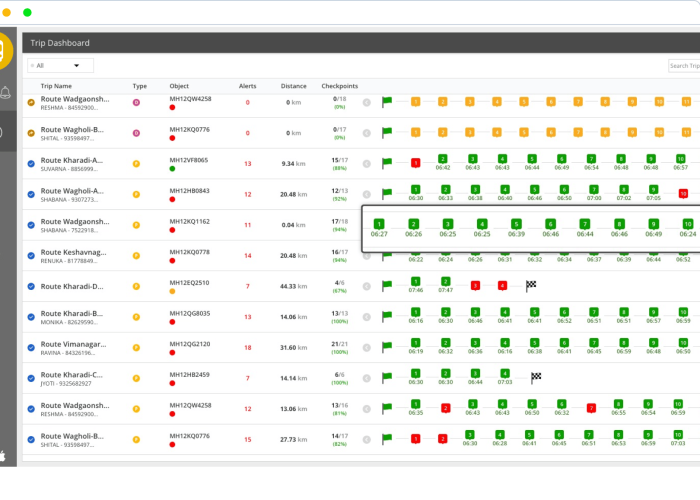Click checkered finish flag on Route Kharadi-D row

(x=530, y=285)
